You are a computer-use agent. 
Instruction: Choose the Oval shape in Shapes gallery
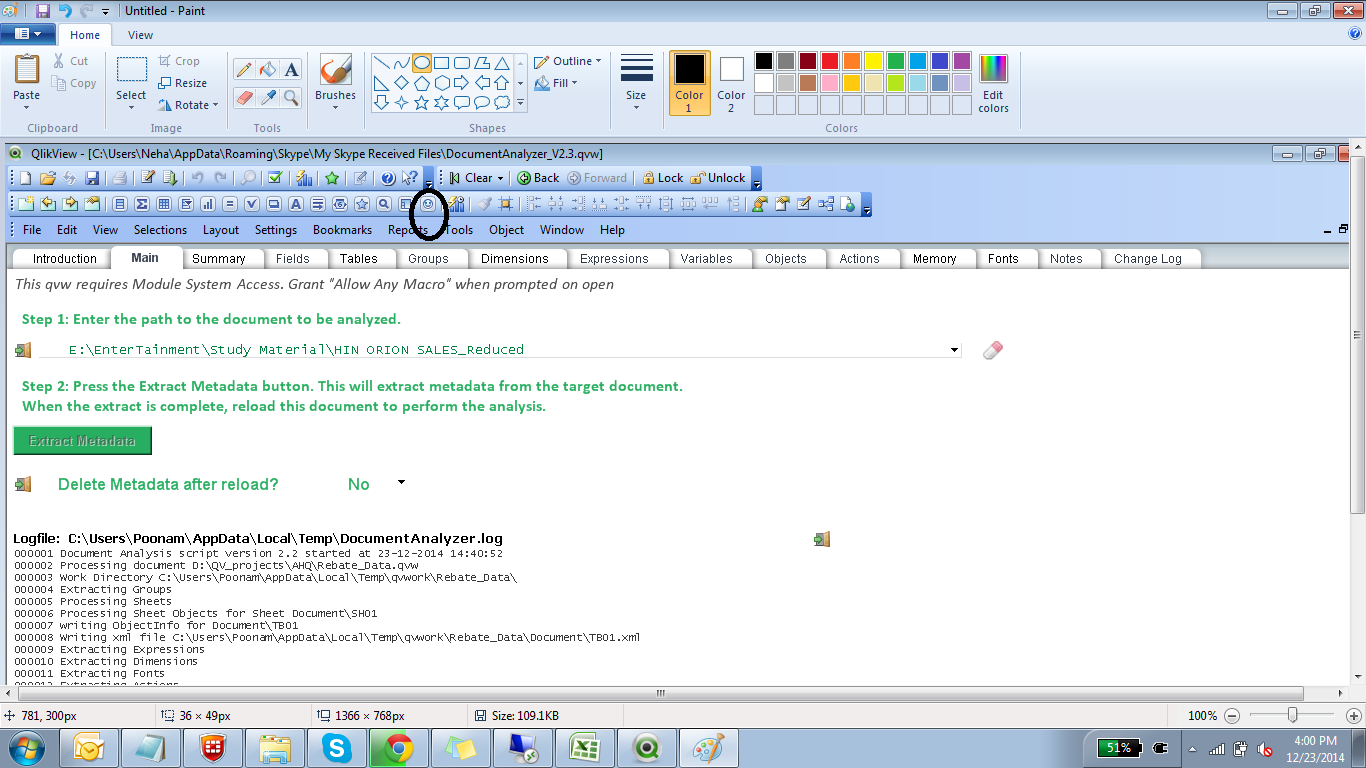422,63
